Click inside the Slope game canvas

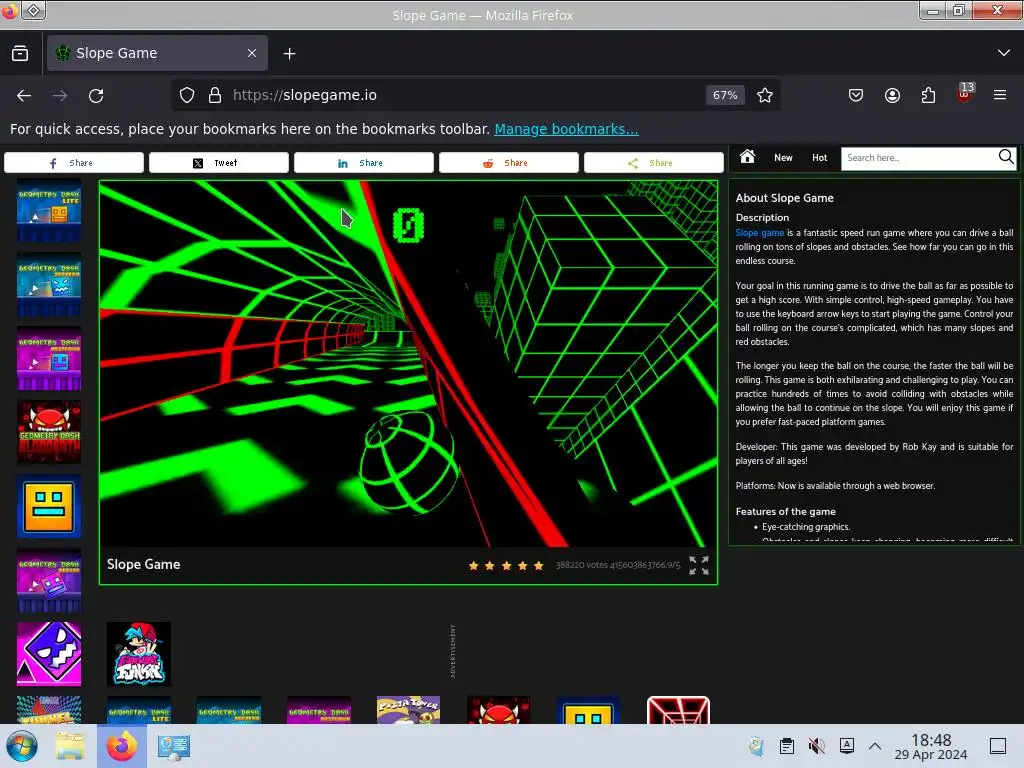(x=408, y=364)
